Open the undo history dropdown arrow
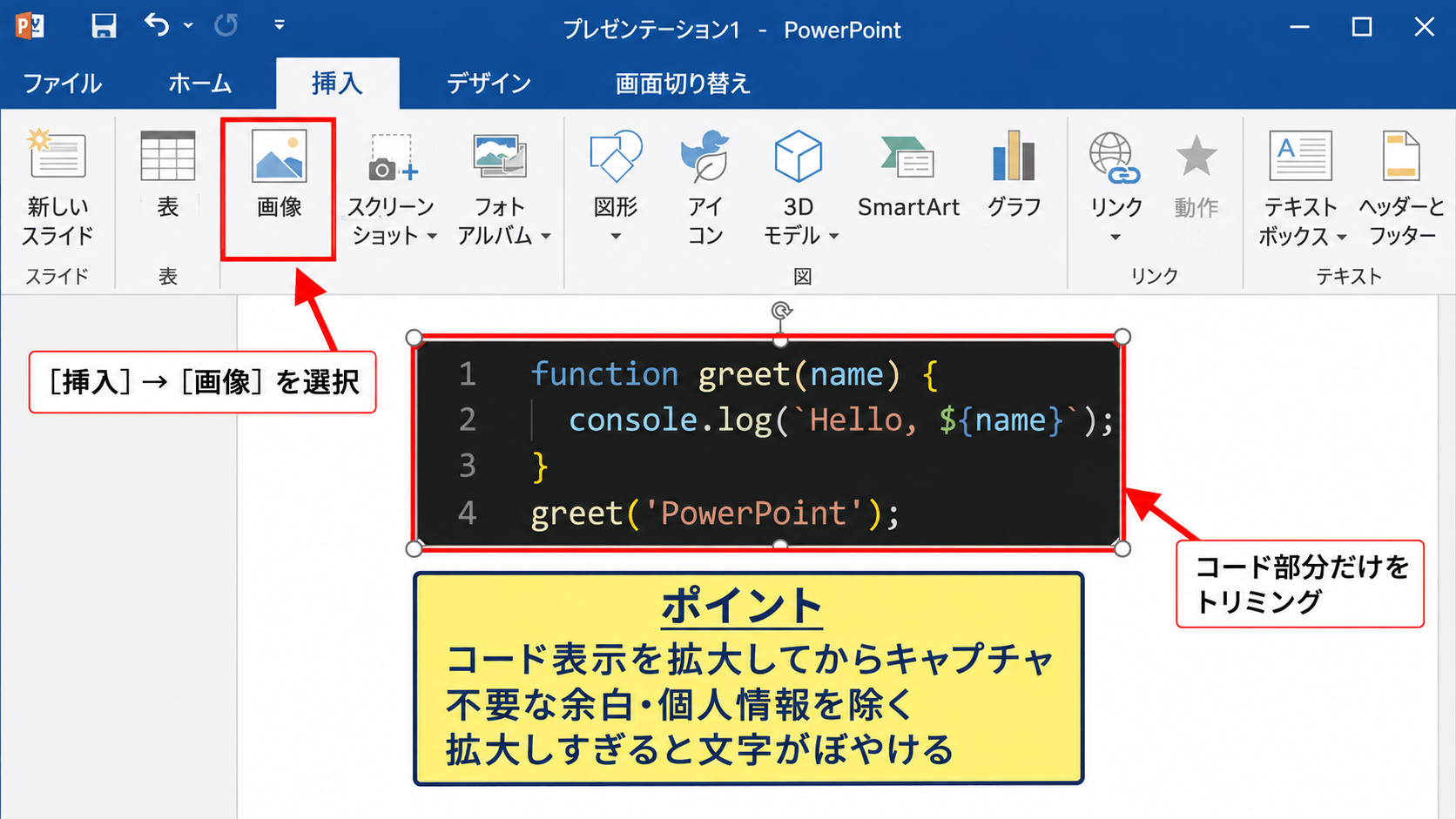Image resolution: width=1456 pixels, height=819 pixels. pyautogui.click(x=188, y=26)
